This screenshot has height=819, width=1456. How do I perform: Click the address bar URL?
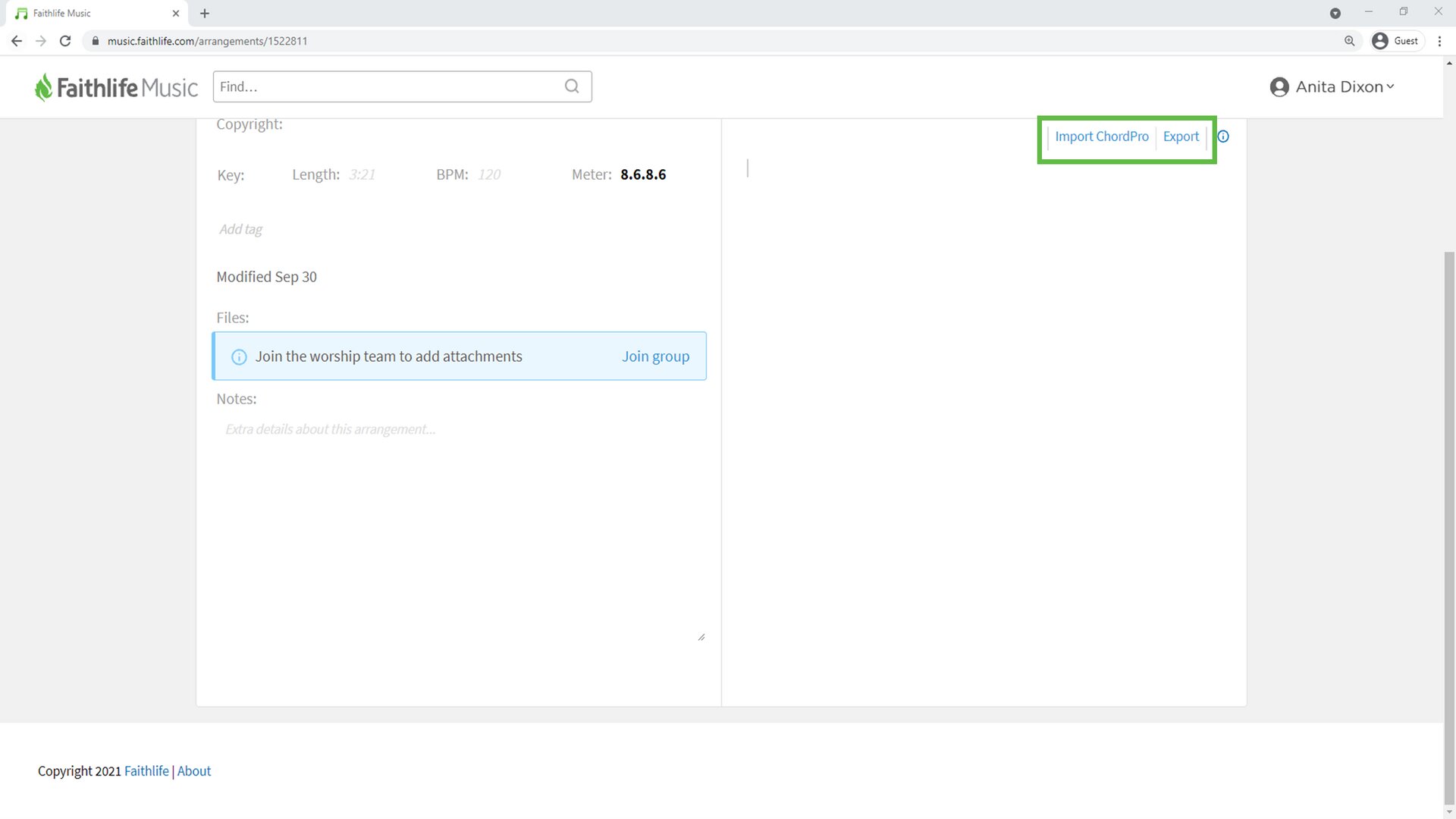point(207,41)
